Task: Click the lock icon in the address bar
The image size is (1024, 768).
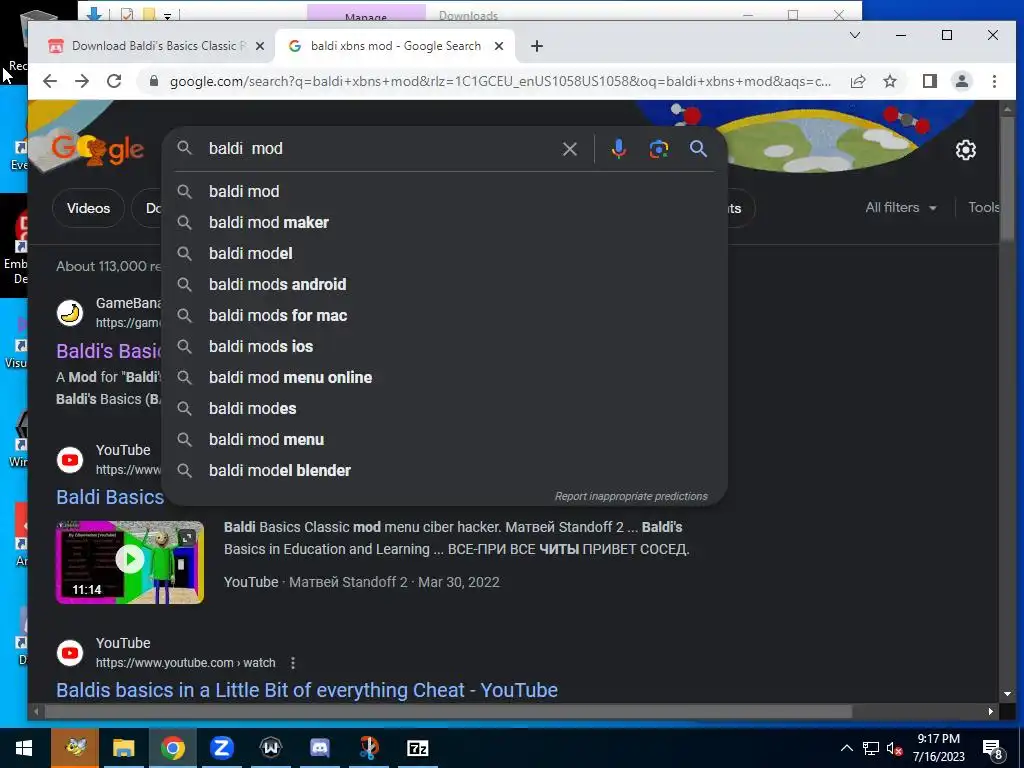Action: [154, 81]
